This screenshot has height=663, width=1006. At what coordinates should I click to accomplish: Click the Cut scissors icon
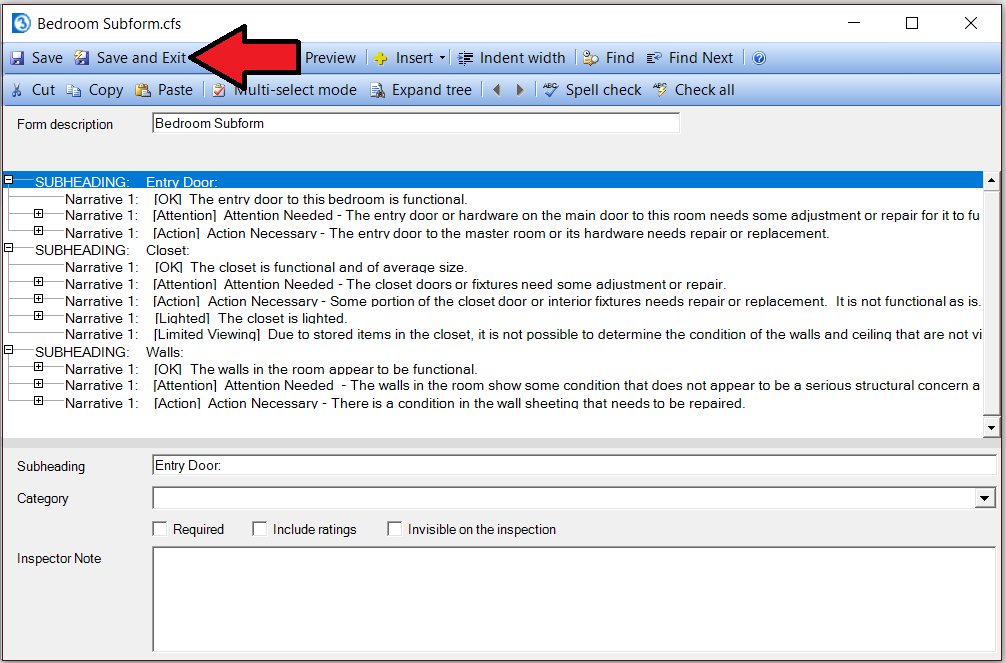[x=17, y=90]
